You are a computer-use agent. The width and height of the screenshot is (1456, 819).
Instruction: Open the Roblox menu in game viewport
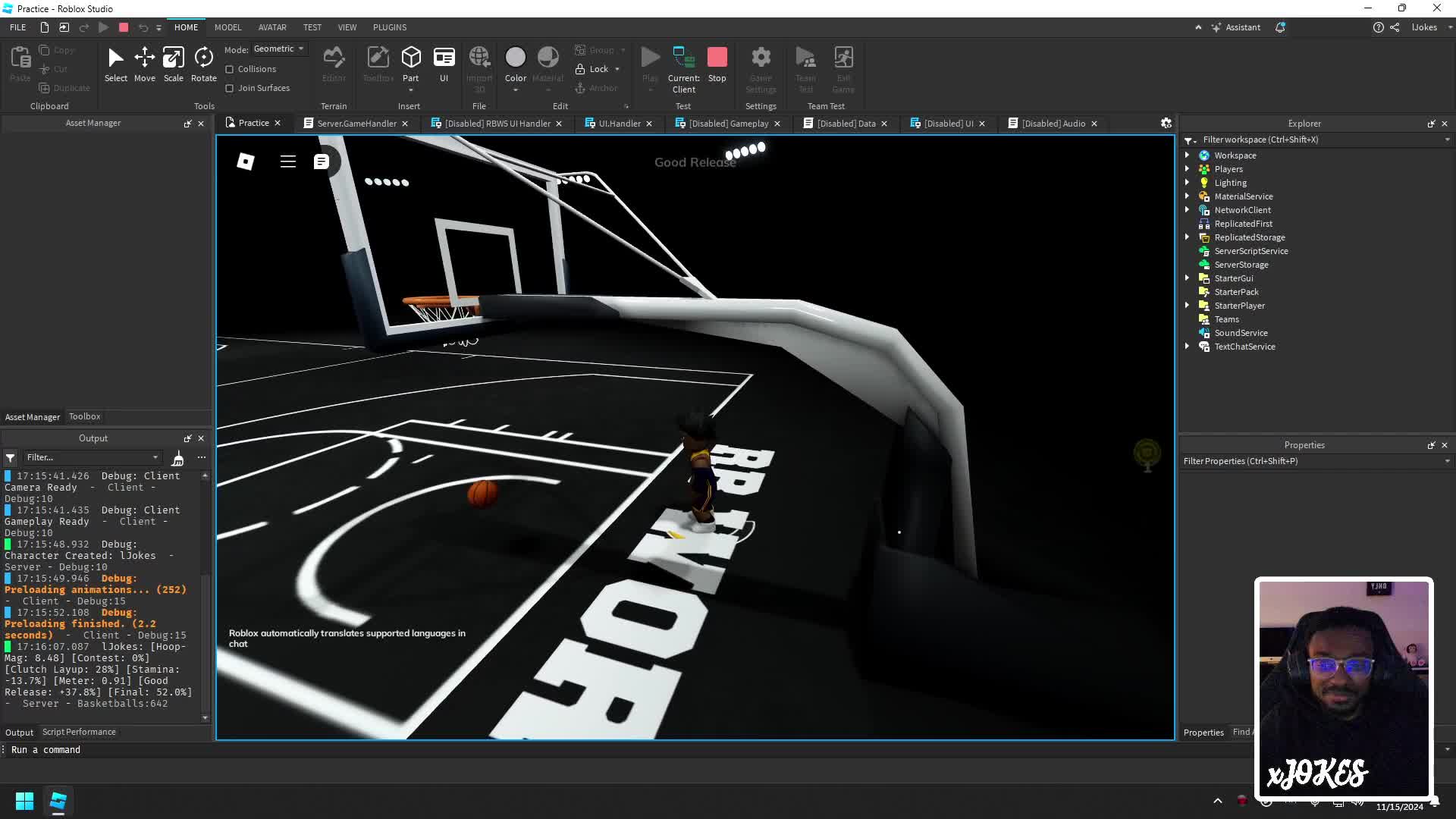click(x=245, y=162)
